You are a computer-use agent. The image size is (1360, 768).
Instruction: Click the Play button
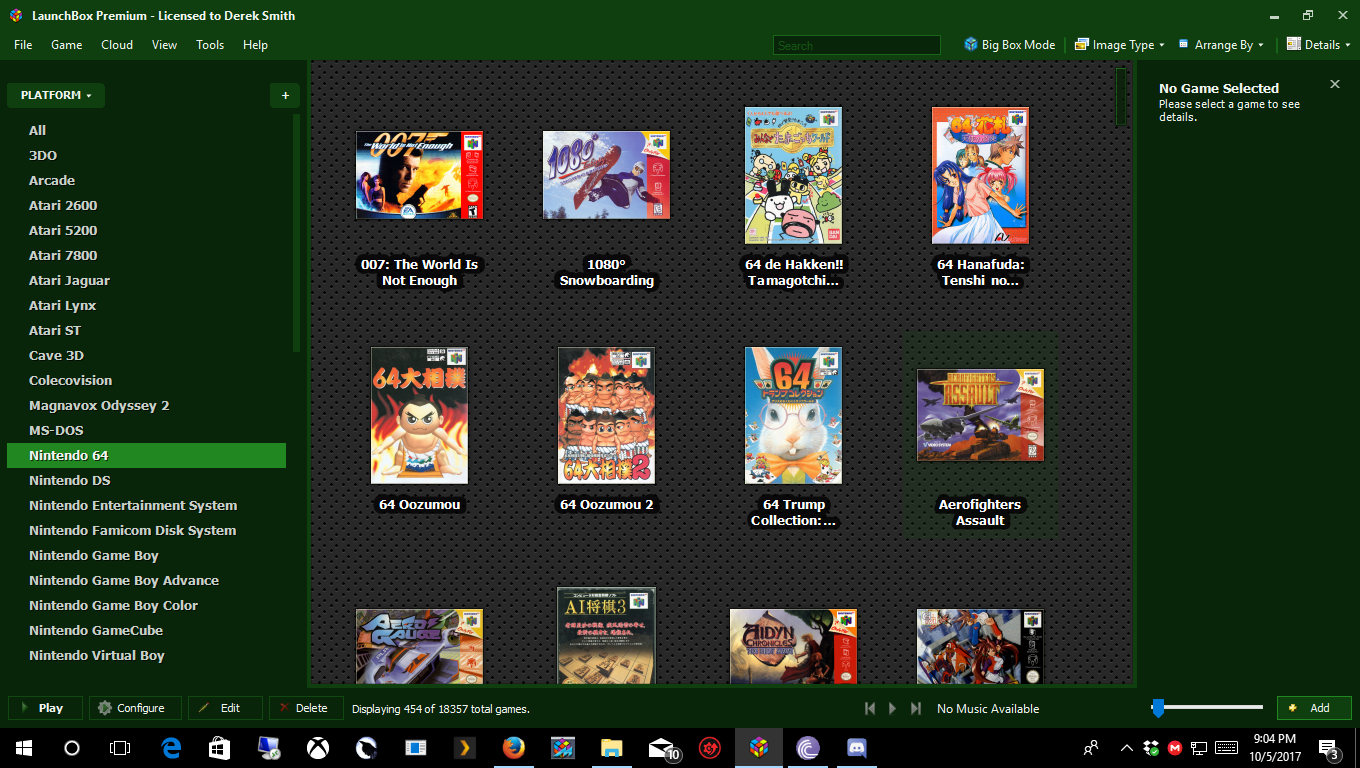pos(45,708)
